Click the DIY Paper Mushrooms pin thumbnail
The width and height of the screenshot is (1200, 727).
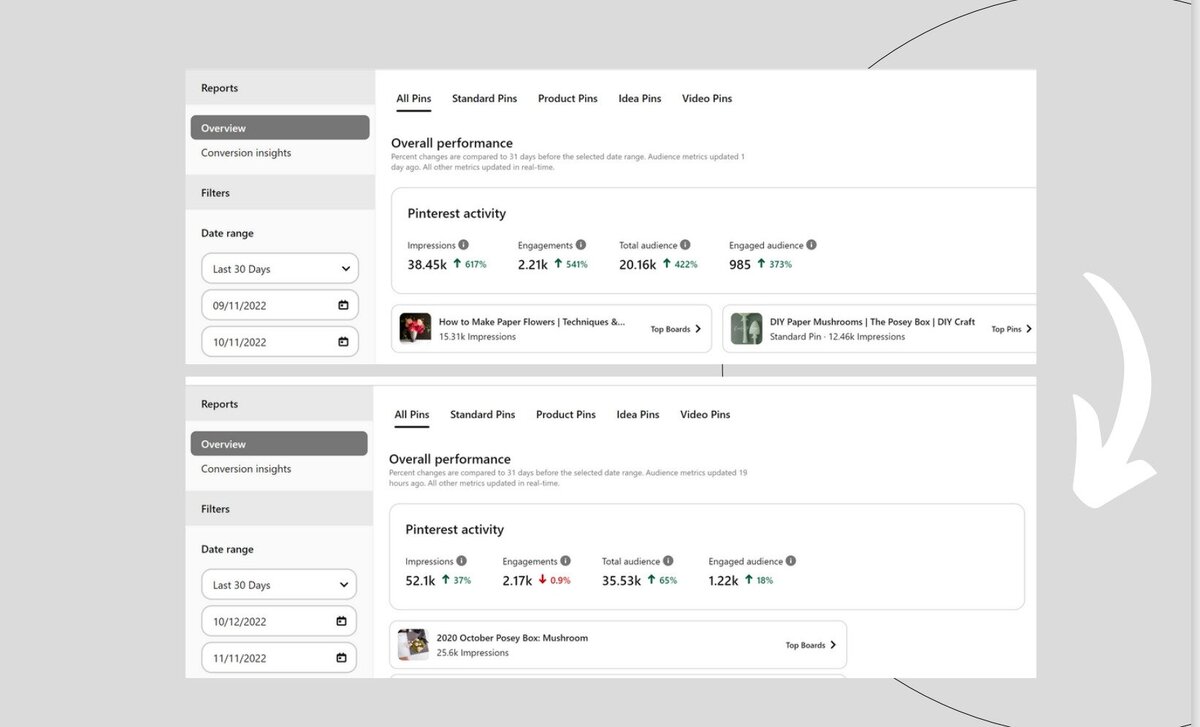[x=746, y=329]
